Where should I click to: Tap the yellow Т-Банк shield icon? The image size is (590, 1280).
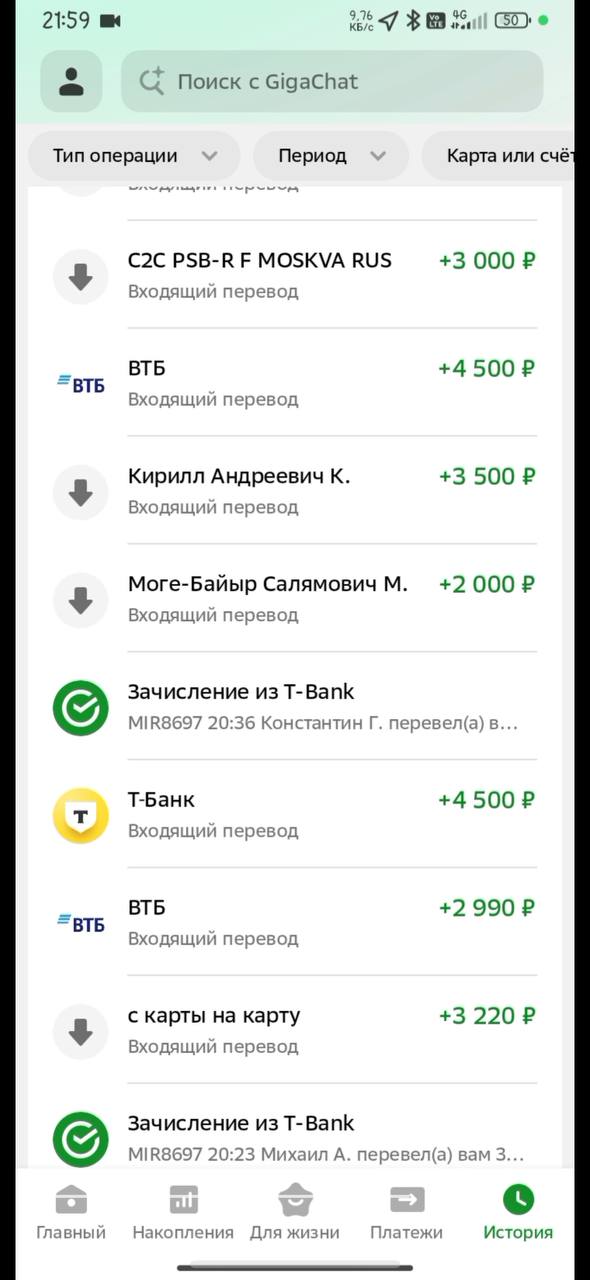click(x=80, y=815)
